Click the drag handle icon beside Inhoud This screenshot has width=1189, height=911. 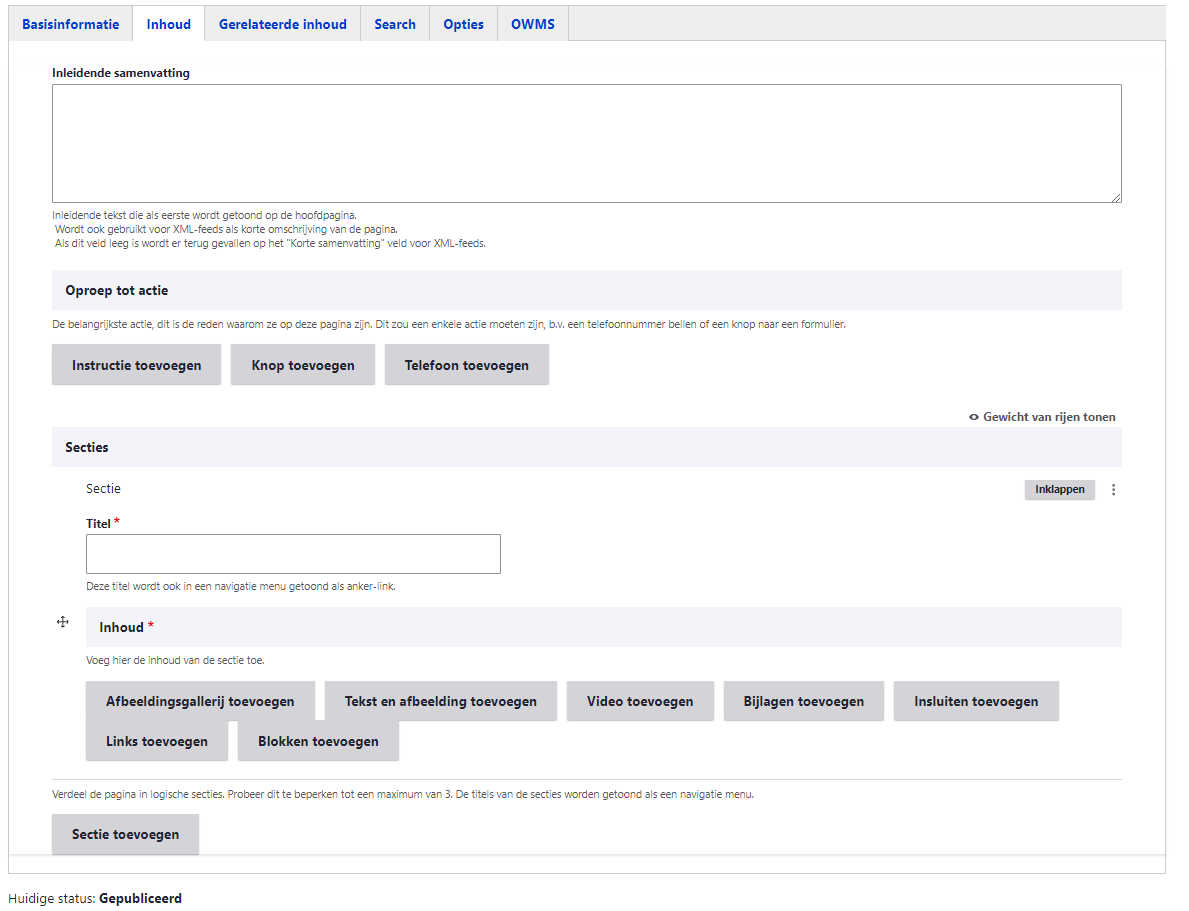(63, 622)
